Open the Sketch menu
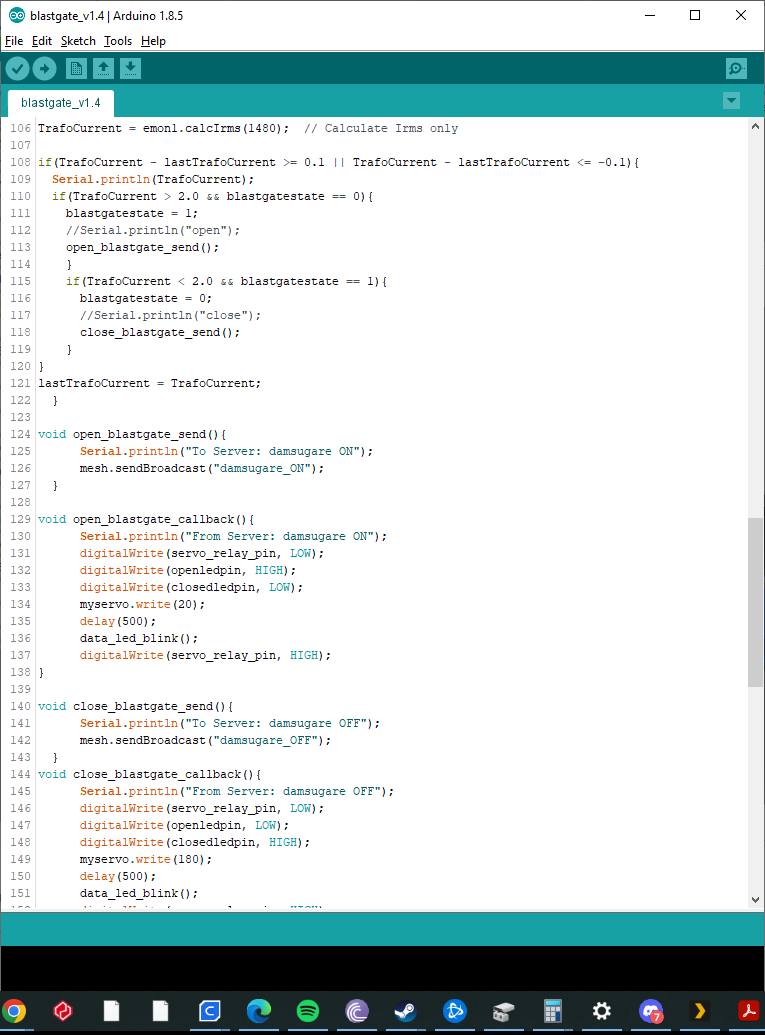 click(78, 41)
